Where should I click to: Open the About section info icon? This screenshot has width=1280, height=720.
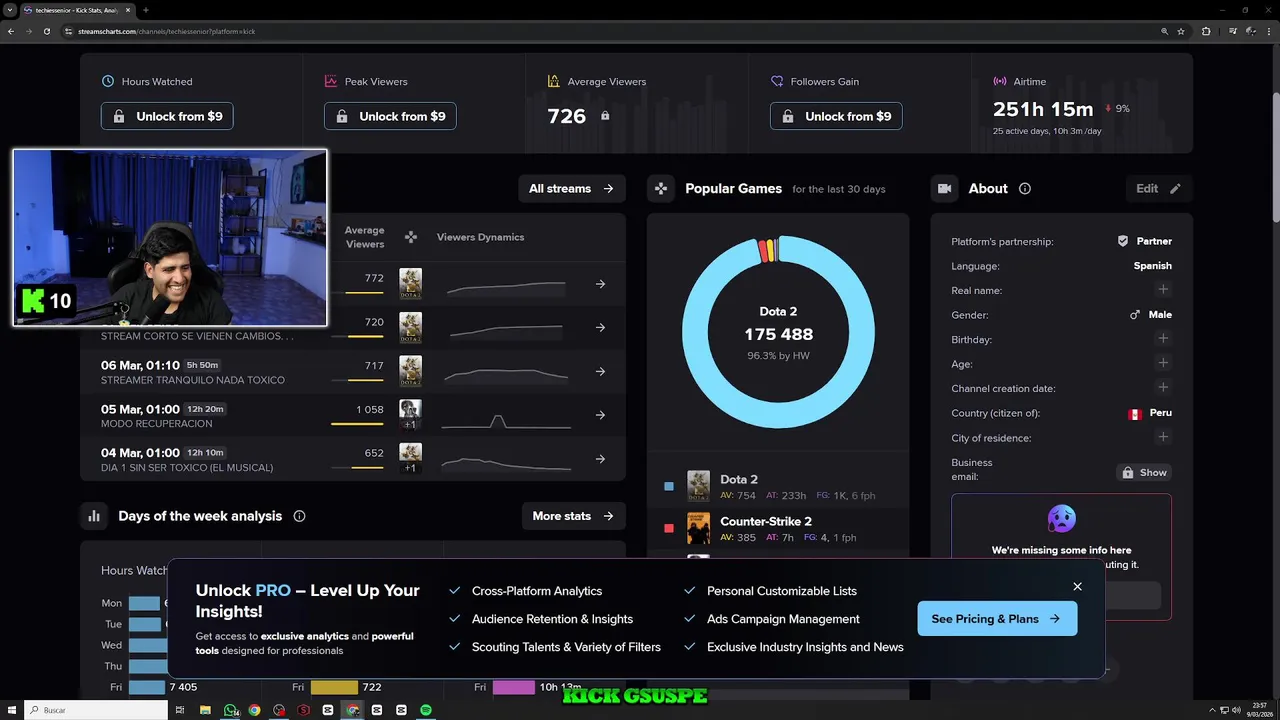coord(1024,188)
